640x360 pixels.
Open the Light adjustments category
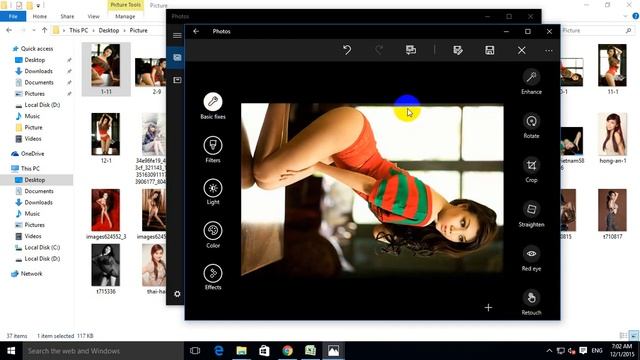[213, 191]
